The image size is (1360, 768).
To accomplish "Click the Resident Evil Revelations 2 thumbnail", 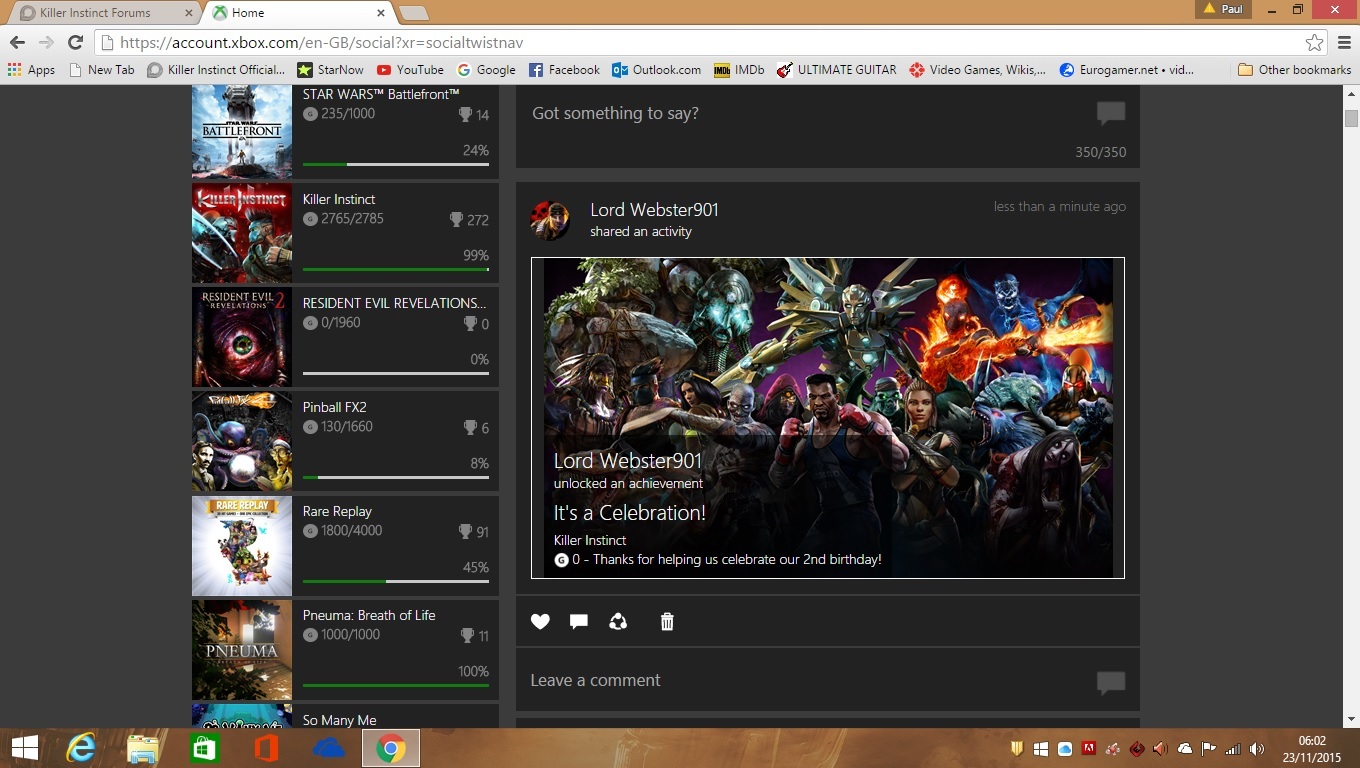I will pyautogui.click(x=242, y=337).
